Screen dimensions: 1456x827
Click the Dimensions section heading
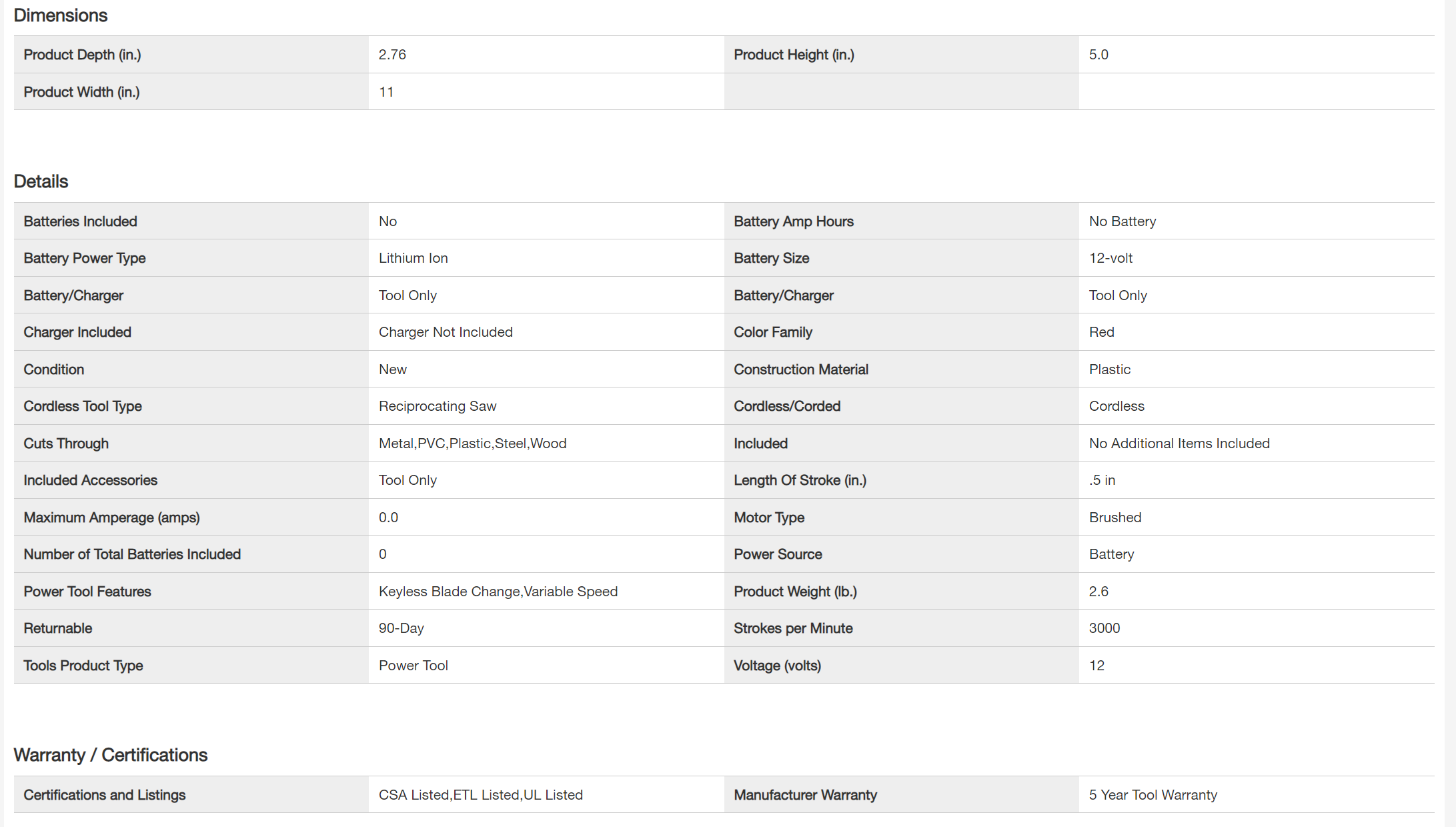61,15
